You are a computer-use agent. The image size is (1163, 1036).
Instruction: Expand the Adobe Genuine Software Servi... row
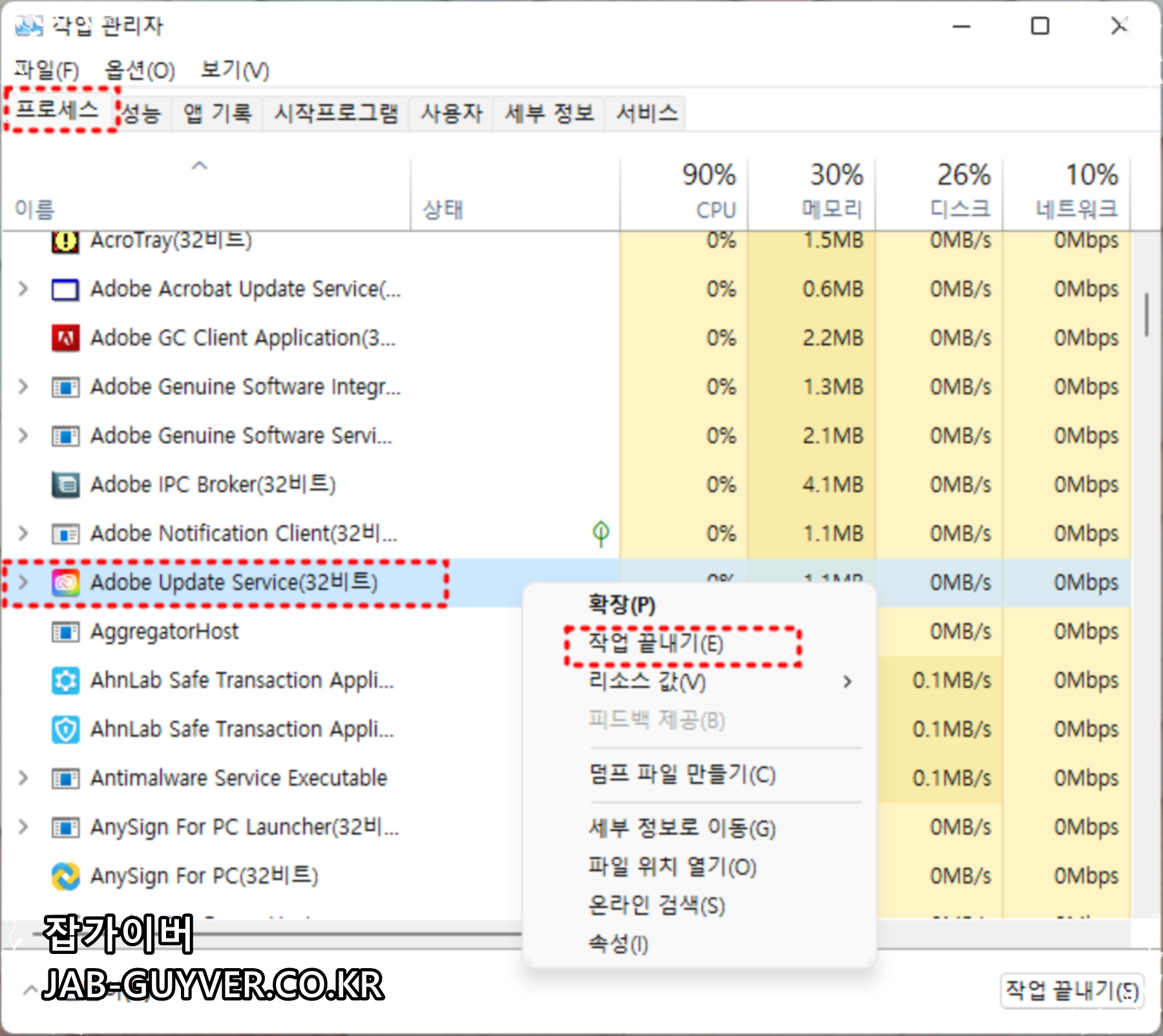(x=23, y=436)
